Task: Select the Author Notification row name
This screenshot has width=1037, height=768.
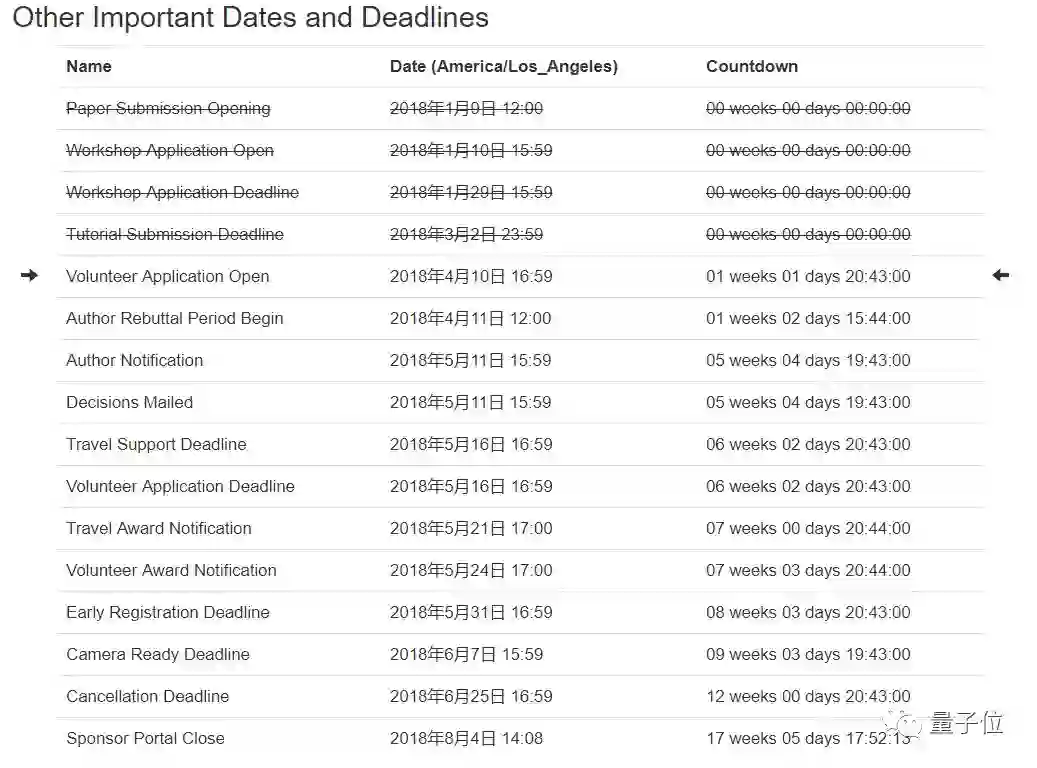Action: 134,361
